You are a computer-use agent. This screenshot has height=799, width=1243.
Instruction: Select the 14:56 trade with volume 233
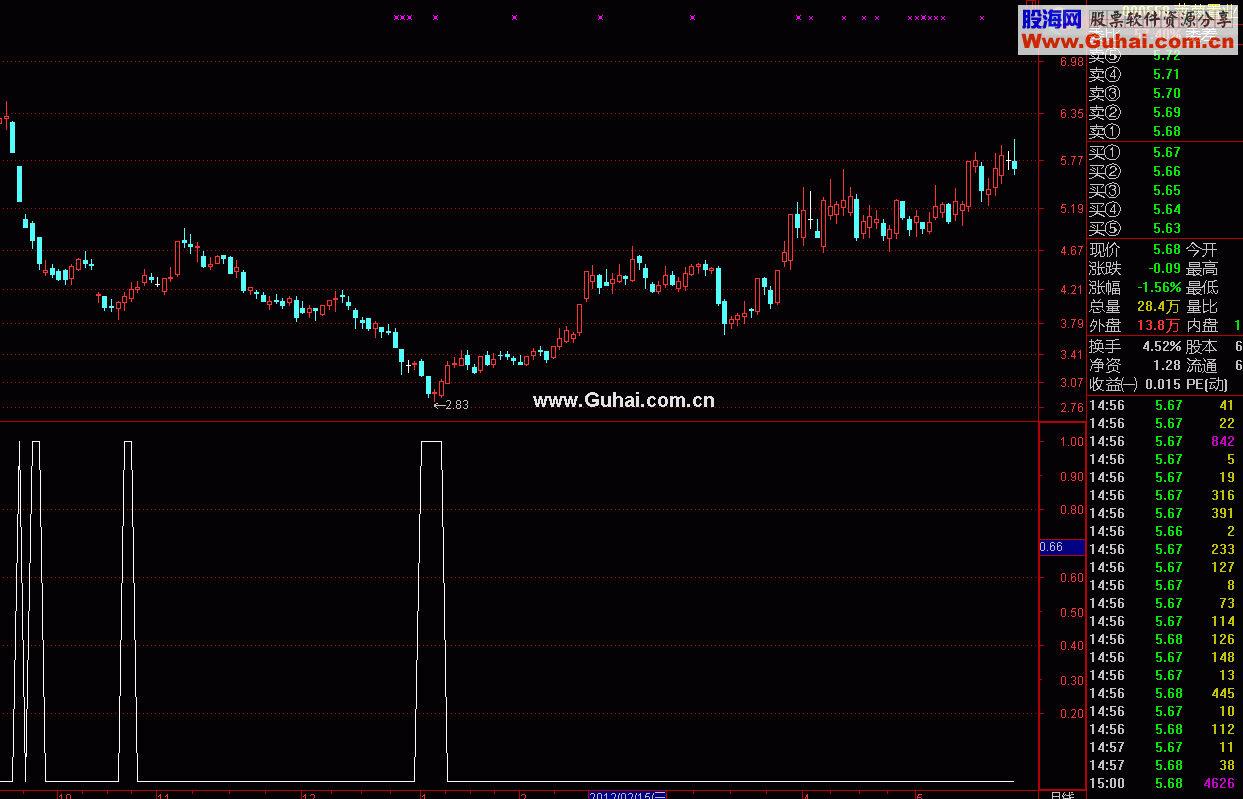point(1163,549)
